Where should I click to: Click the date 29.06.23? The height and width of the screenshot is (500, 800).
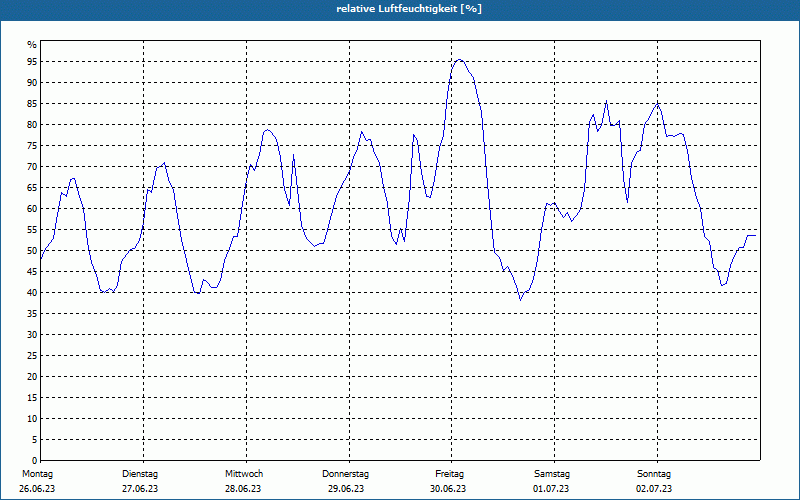tap(346, 489)
